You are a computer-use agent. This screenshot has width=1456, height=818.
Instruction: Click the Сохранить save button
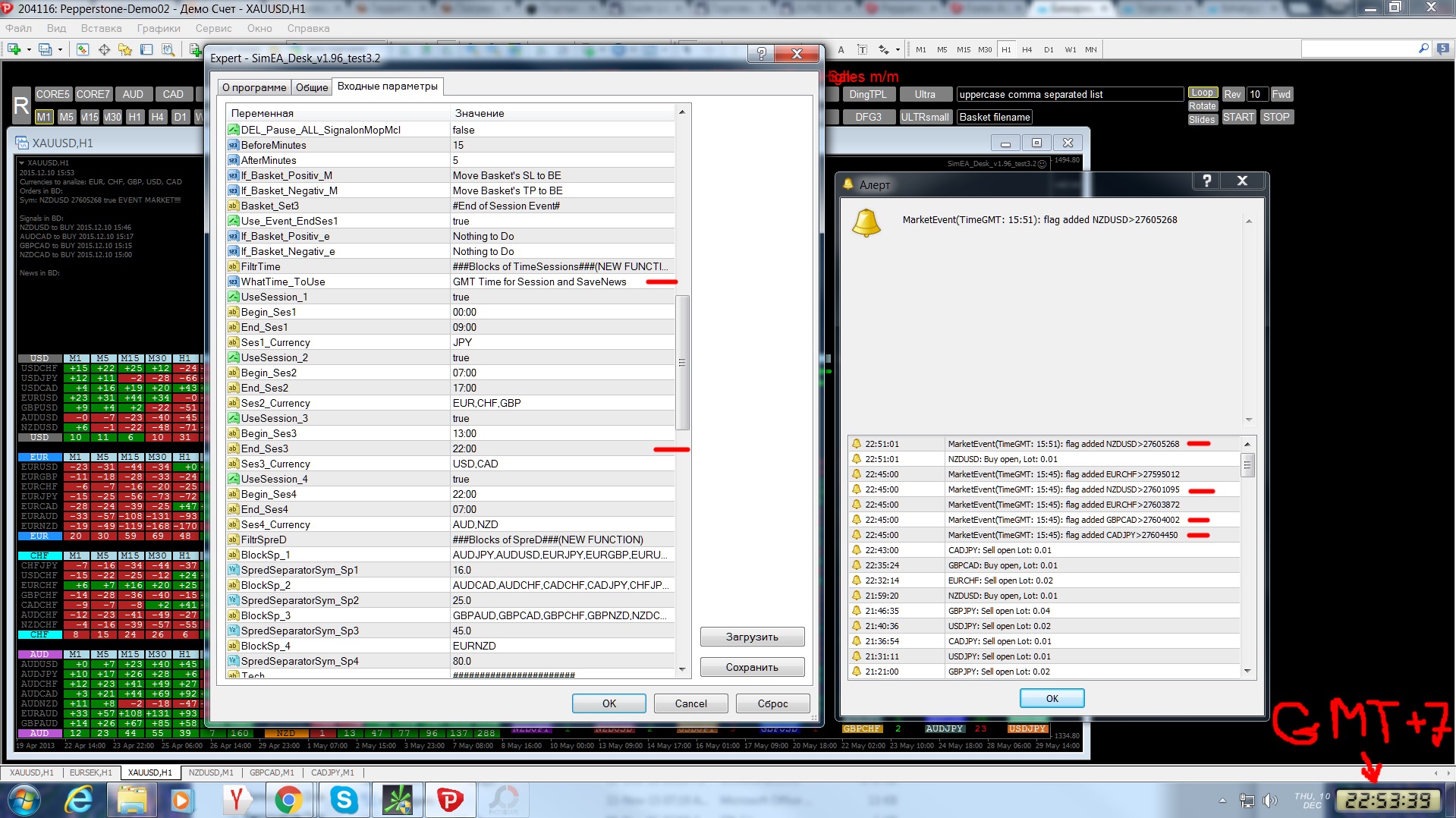752,667
